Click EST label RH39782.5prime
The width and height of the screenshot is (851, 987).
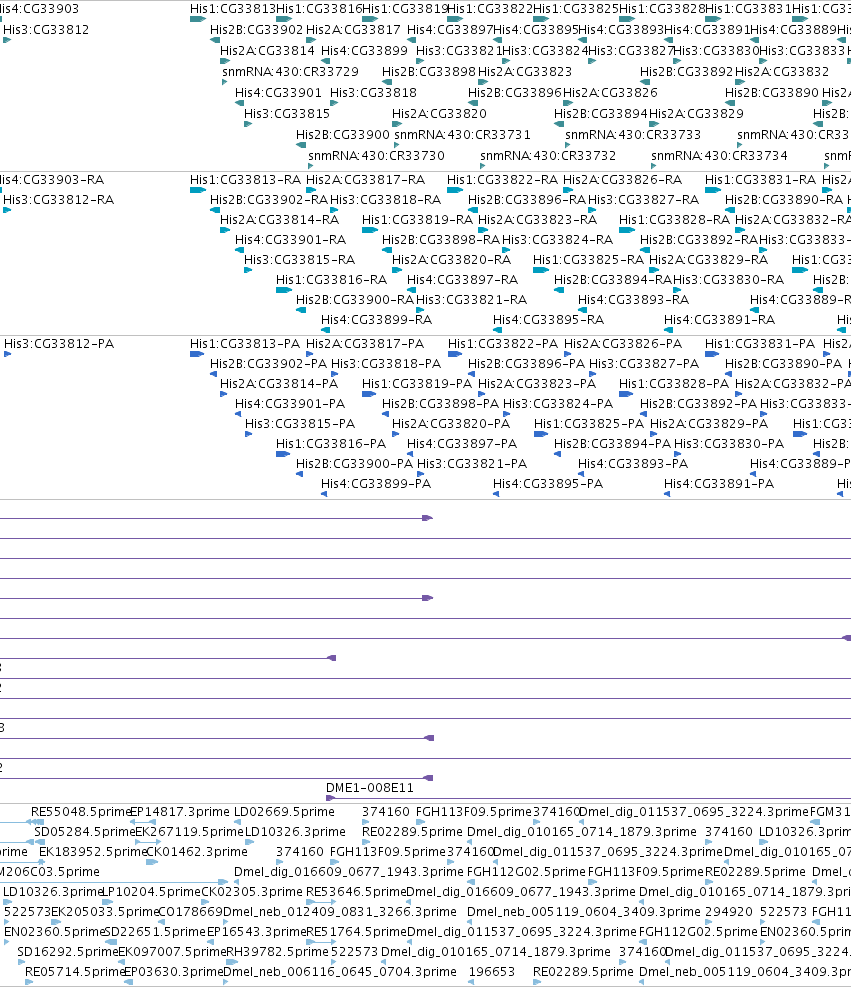(277, 952)
